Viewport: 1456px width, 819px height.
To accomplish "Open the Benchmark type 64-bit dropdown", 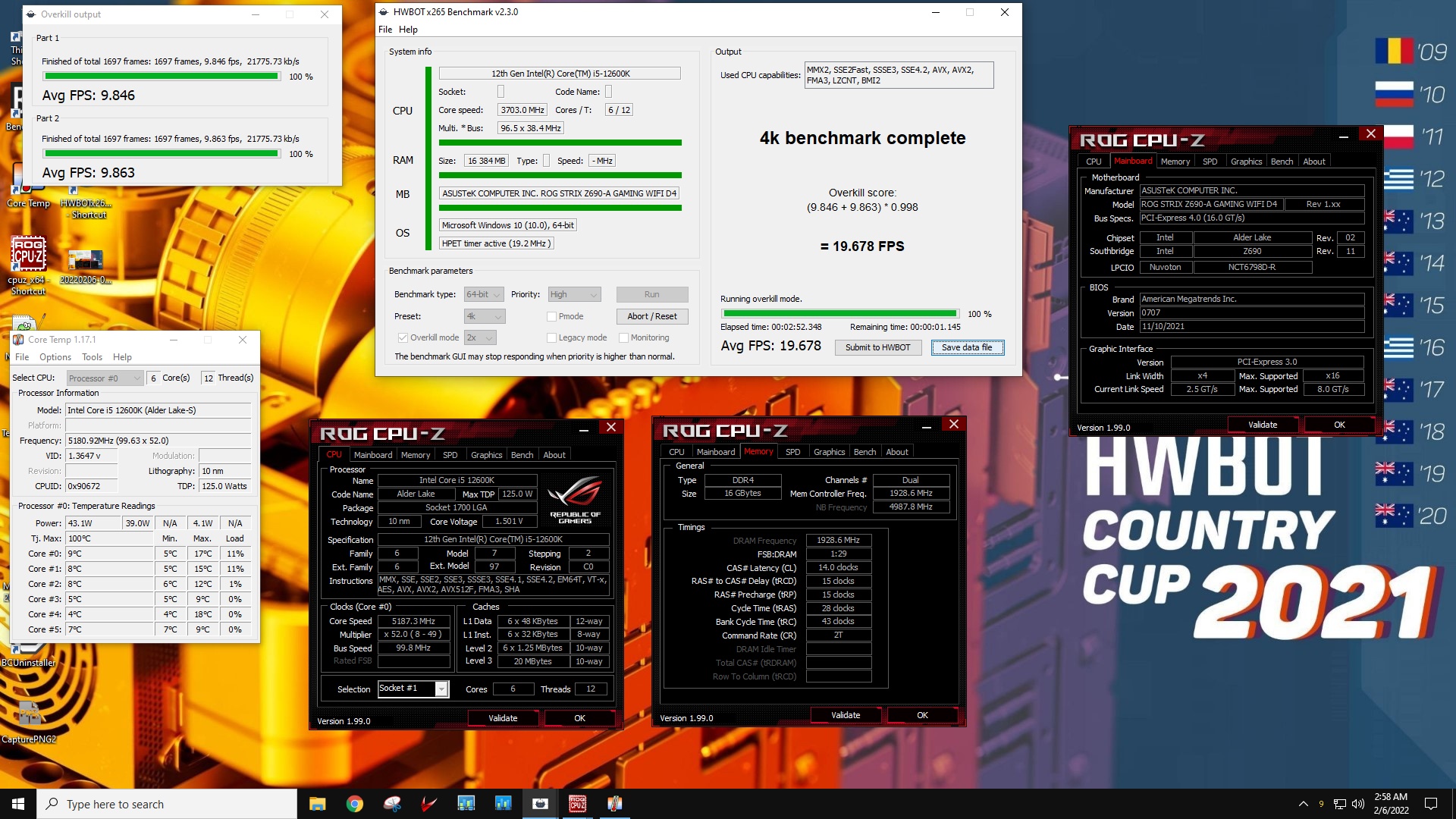I will coord(484,294).
